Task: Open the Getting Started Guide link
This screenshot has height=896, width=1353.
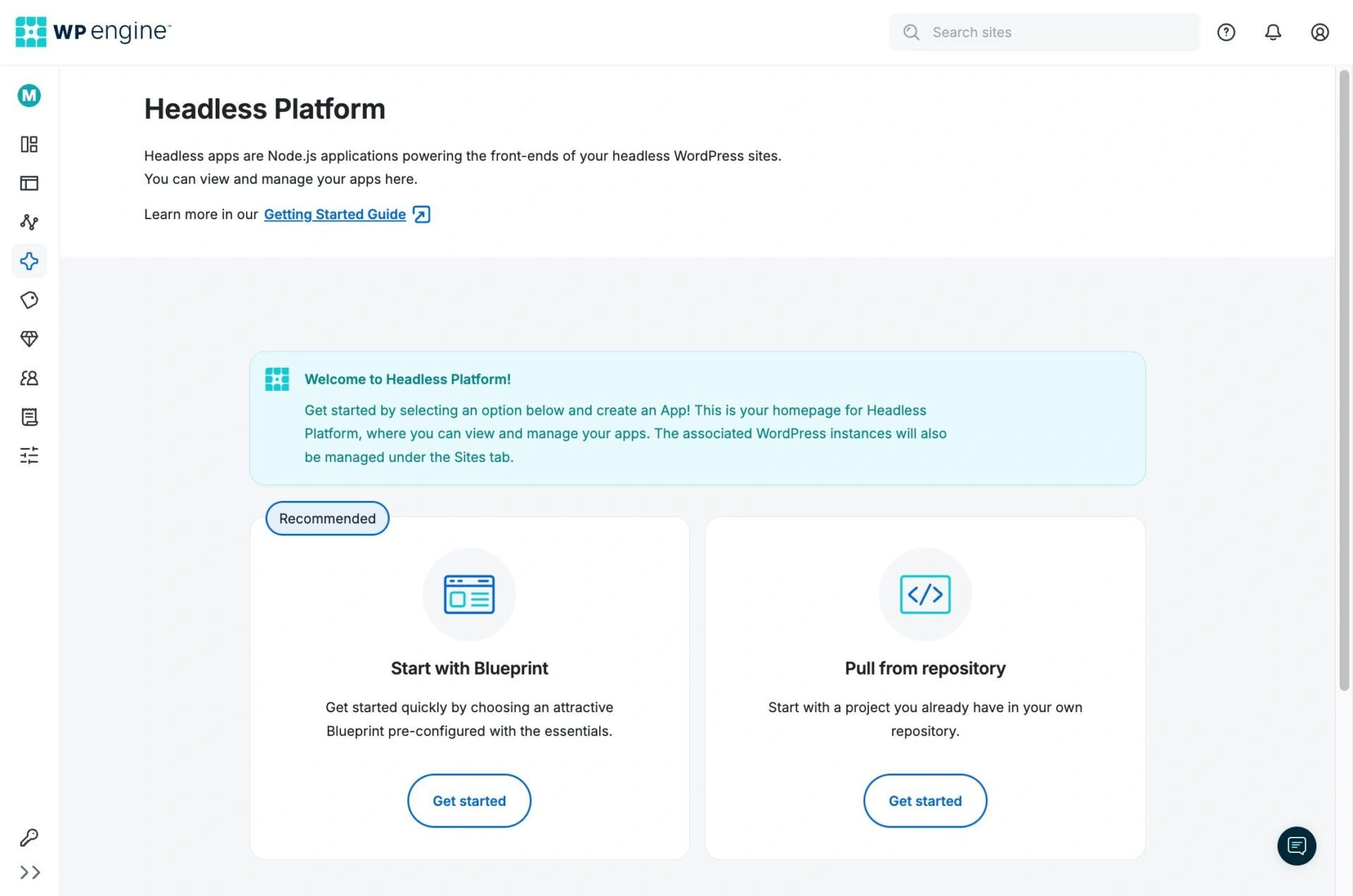Action: tap(335, 214)
